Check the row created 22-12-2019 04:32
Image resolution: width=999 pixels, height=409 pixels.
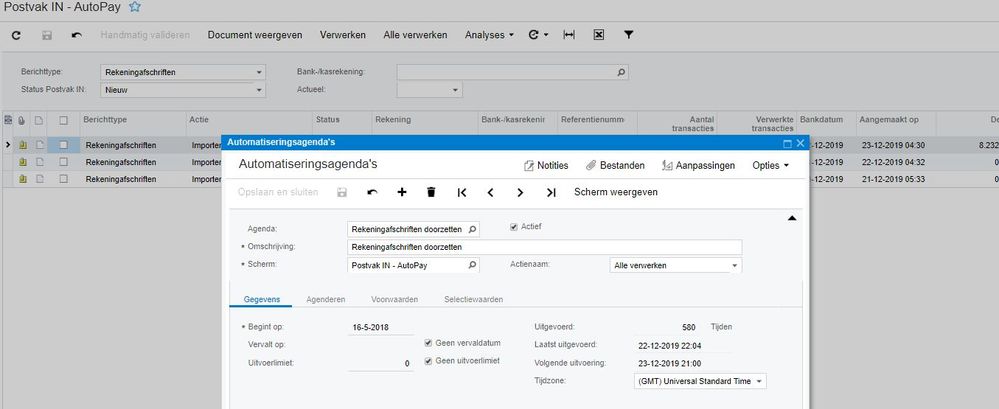tap(63, 162)
